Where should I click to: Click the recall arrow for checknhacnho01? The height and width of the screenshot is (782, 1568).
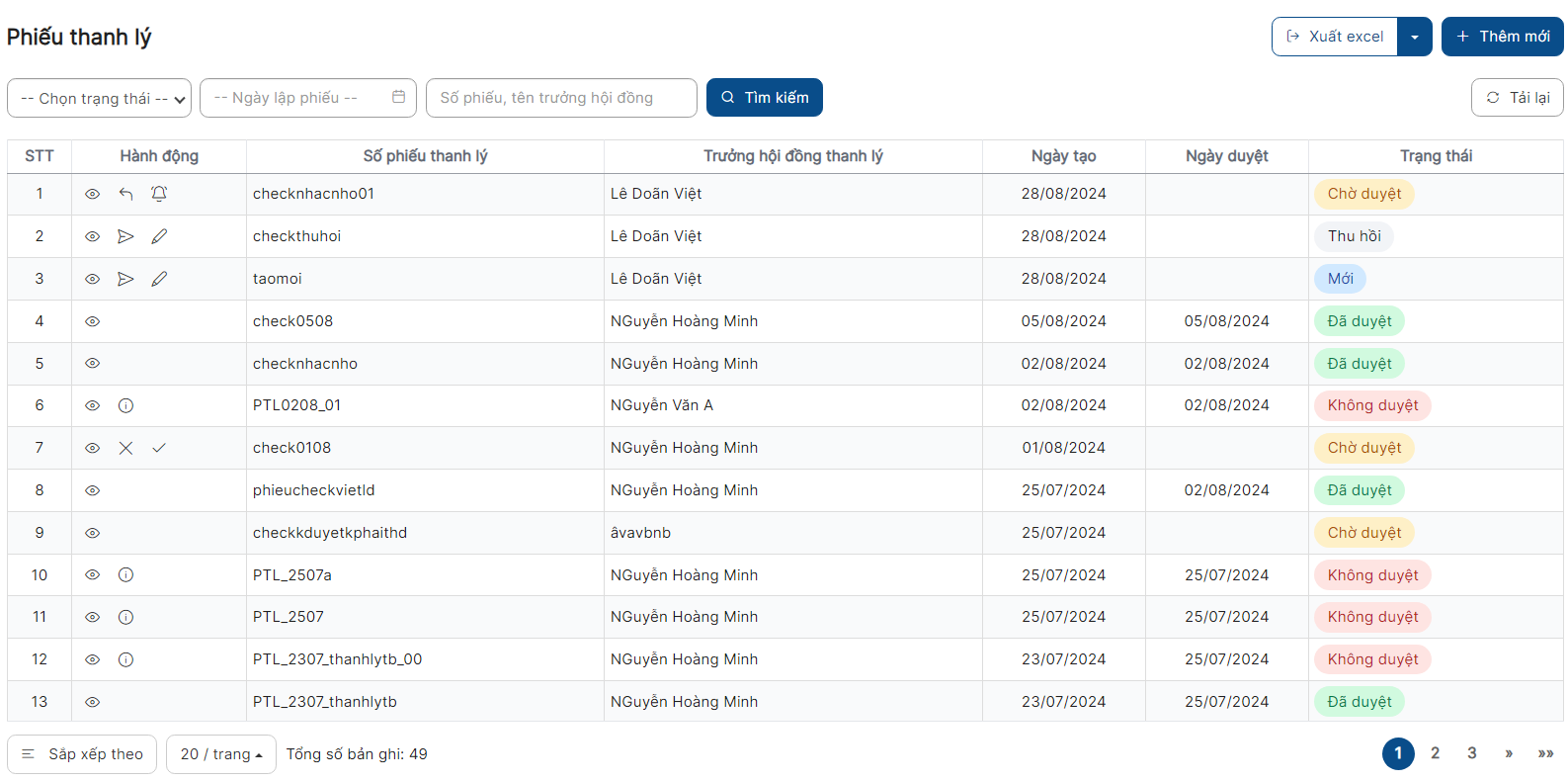pos(125,194)
